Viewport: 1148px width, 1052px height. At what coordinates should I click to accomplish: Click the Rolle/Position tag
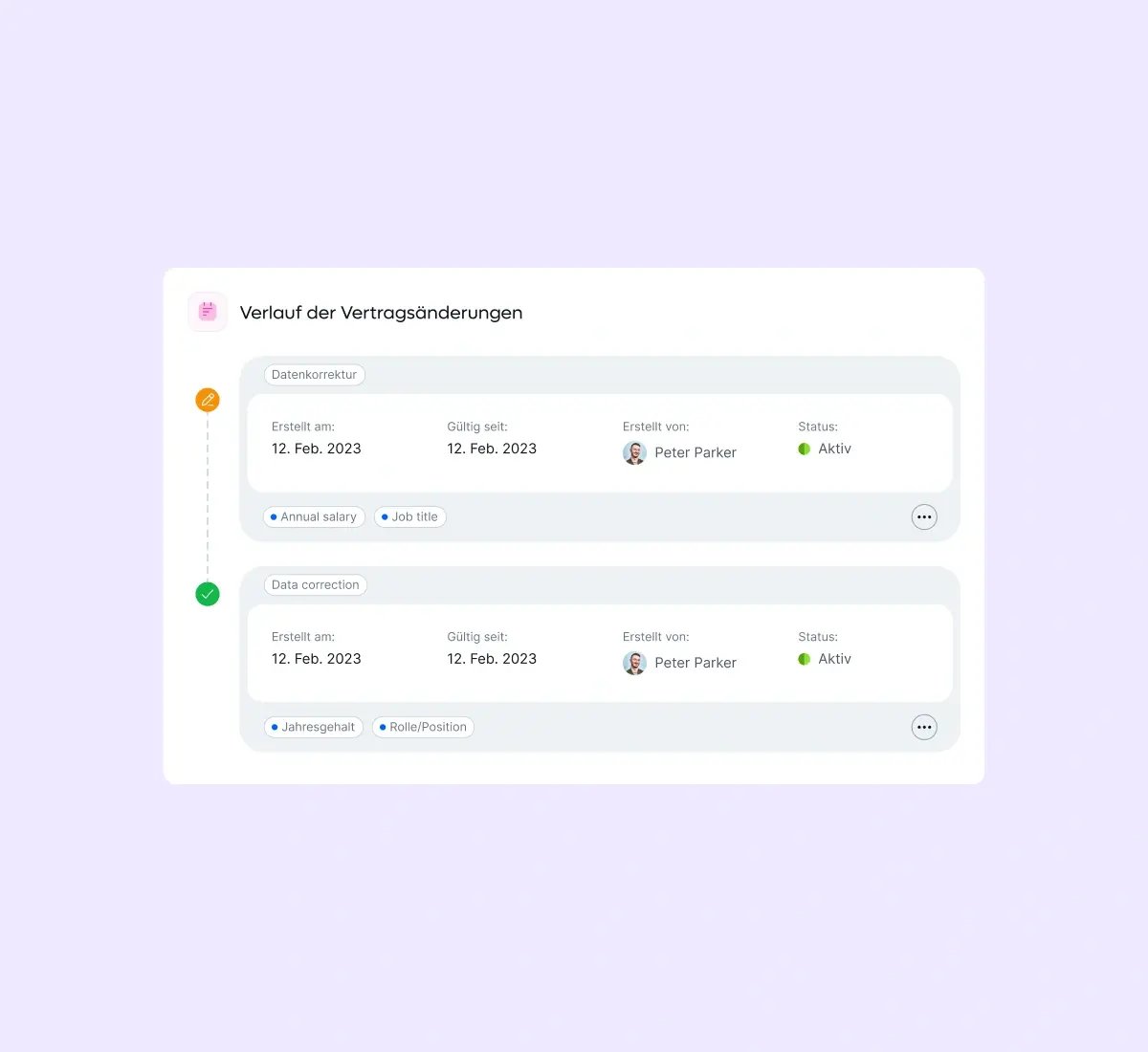click(423, 727)
